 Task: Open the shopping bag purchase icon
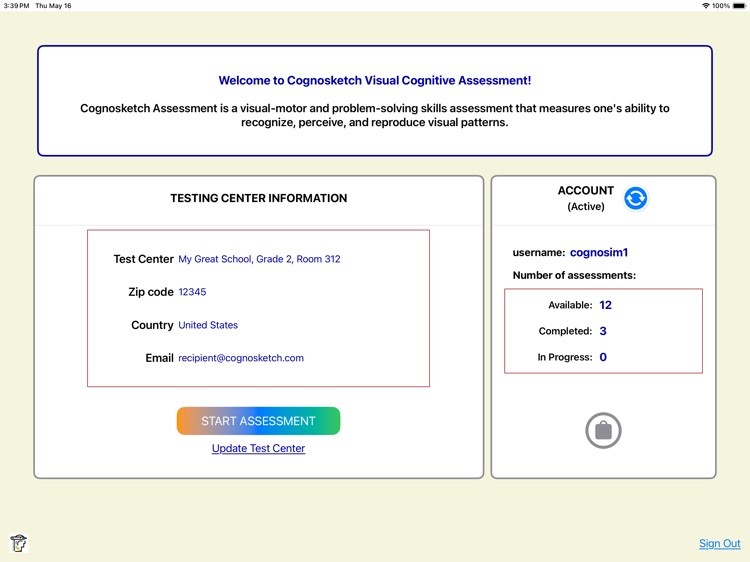[603, 430]
